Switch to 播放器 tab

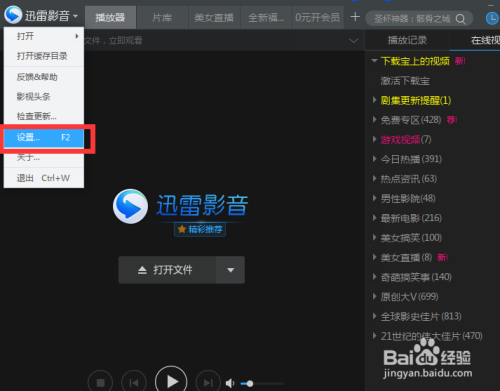[110, 17]
